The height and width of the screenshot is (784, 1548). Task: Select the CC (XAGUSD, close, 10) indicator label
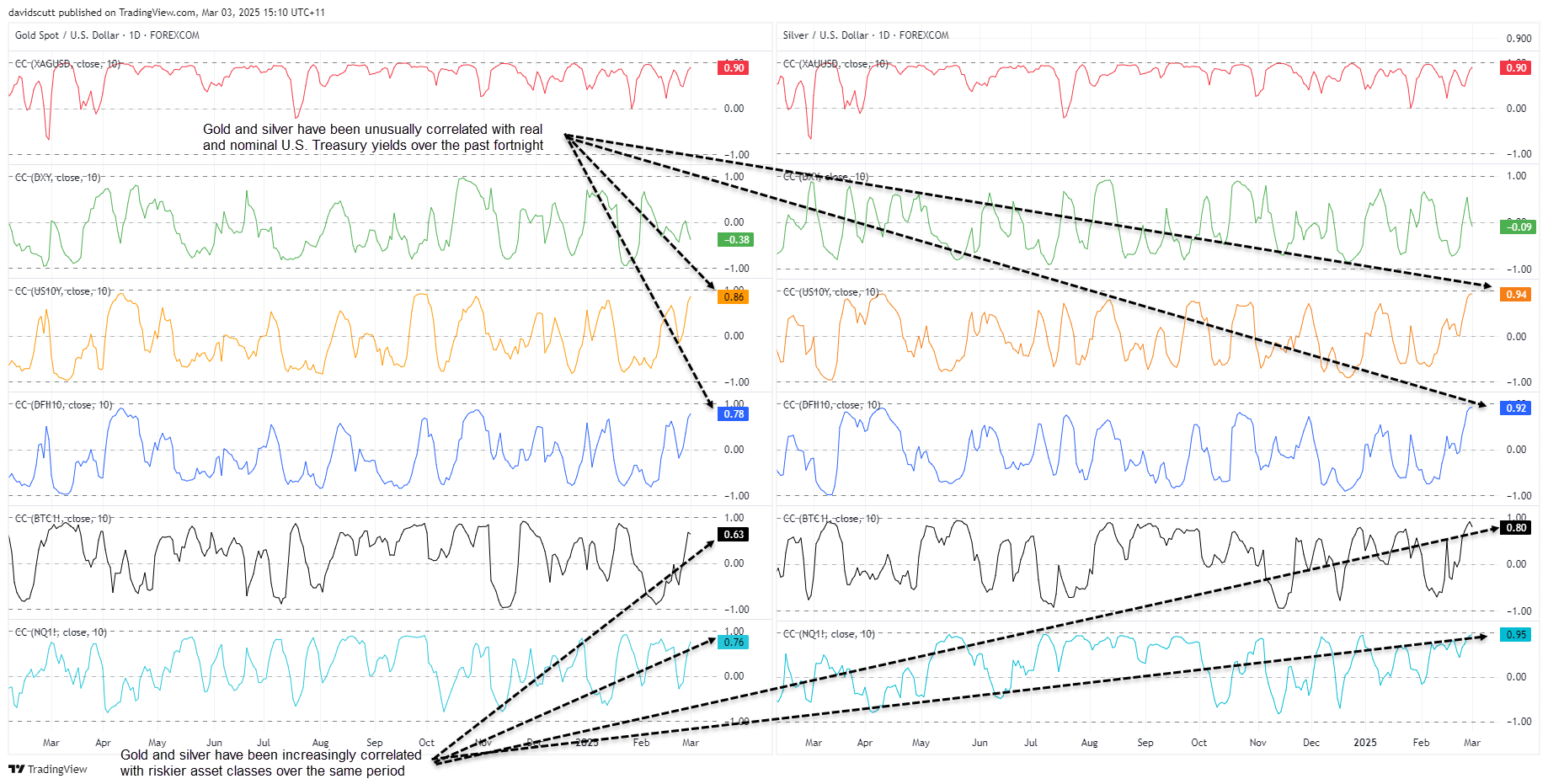(x=67, y=64)
